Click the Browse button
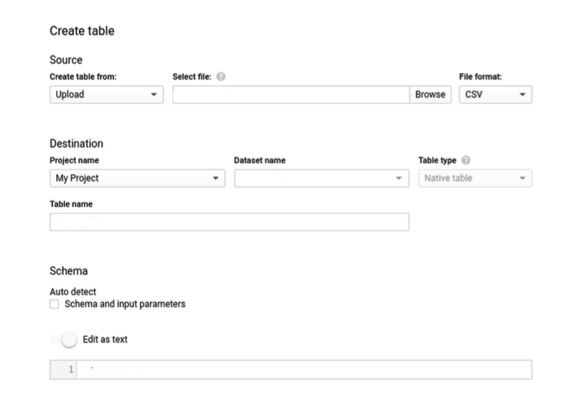Viewport: 588px width, 415px height. tap(430, 94)
